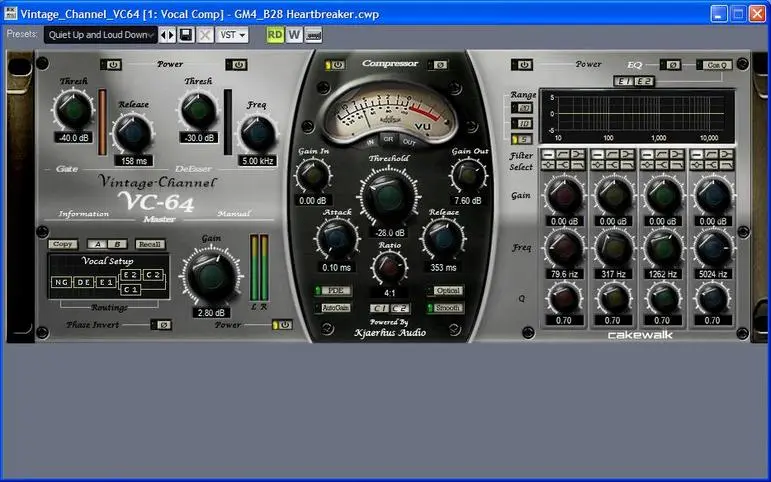Toggle the DeEsser power switch
Image resolution: width=771 pixels, height=482 pixels.
pos(237,64)
